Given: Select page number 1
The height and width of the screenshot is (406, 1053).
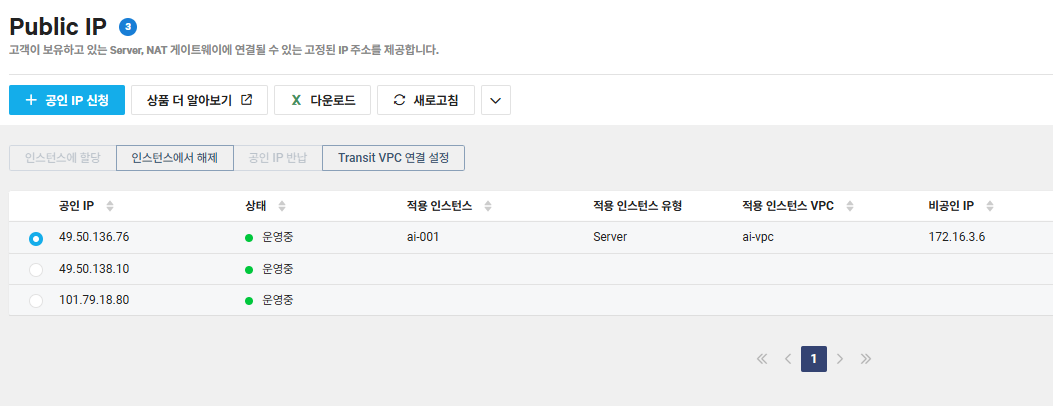Looking at the screenshot, I should (x=814, y=359).
